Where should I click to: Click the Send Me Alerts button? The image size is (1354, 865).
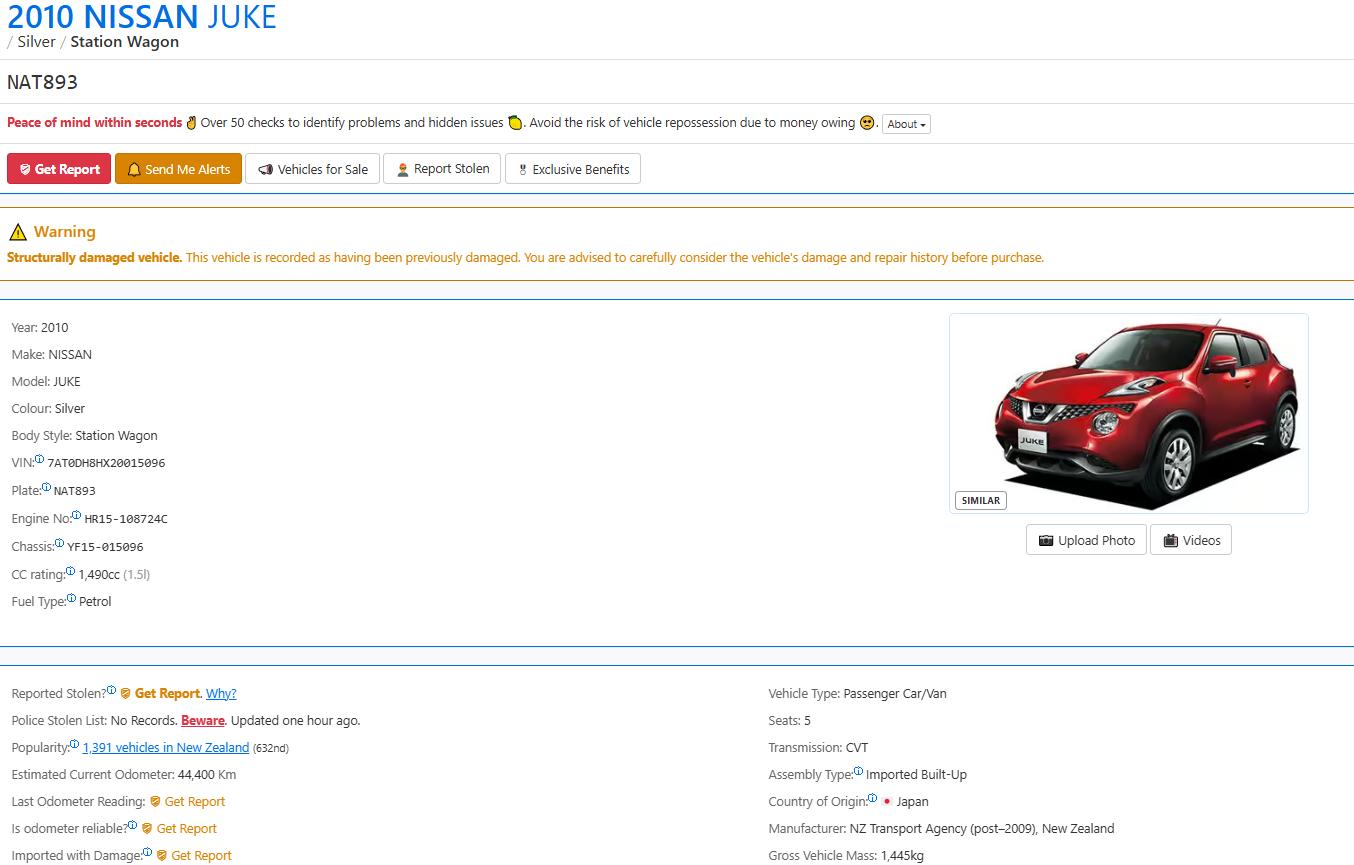[x=178, y=169]
